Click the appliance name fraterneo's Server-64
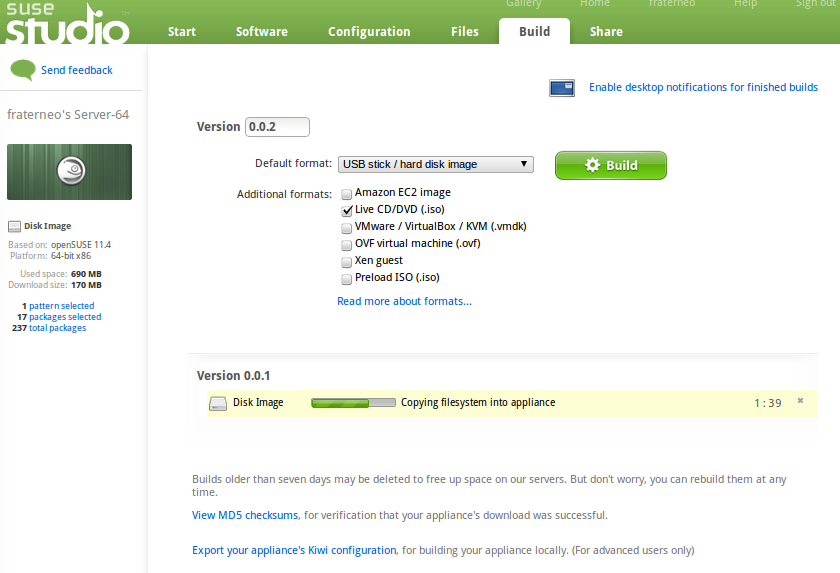This screenshot has width=840, height=573. coord(68,115)
